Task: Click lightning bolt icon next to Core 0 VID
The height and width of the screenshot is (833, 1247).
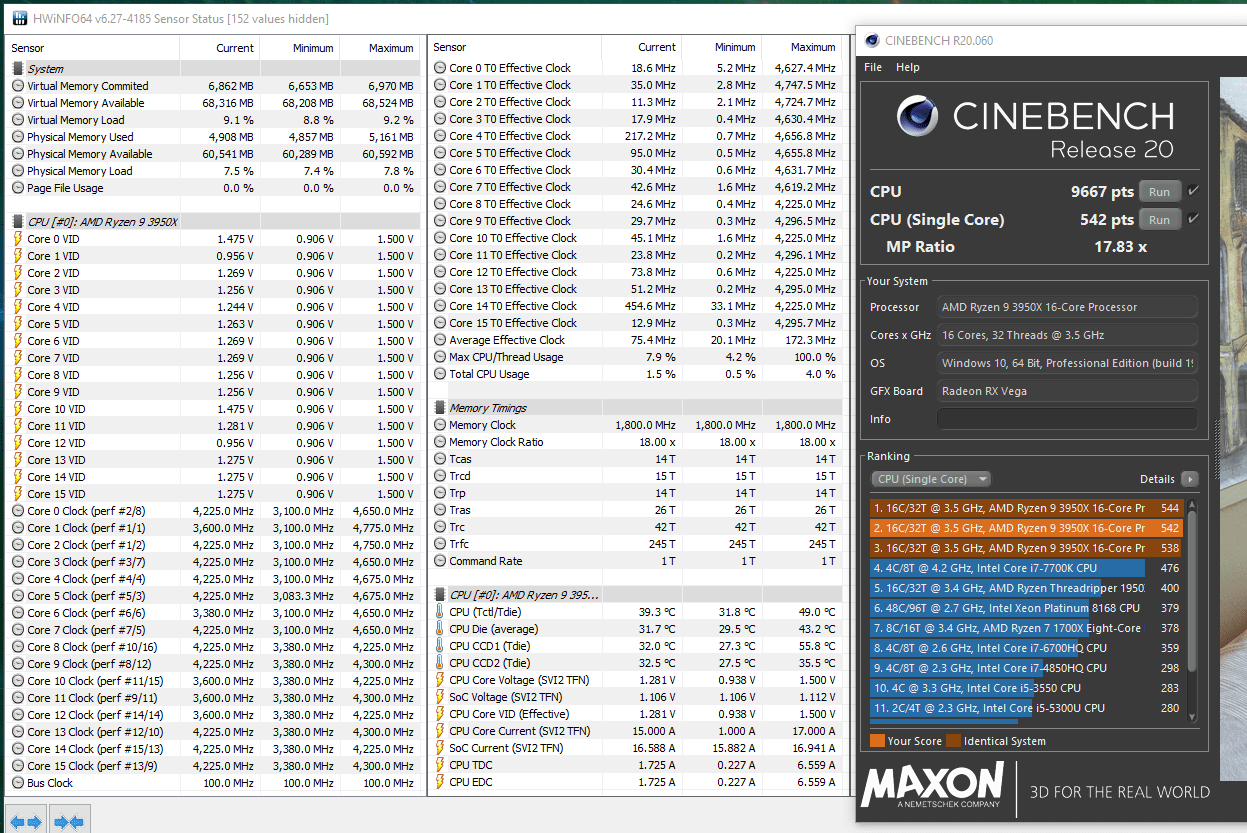Action: click(x=18, y=239)
